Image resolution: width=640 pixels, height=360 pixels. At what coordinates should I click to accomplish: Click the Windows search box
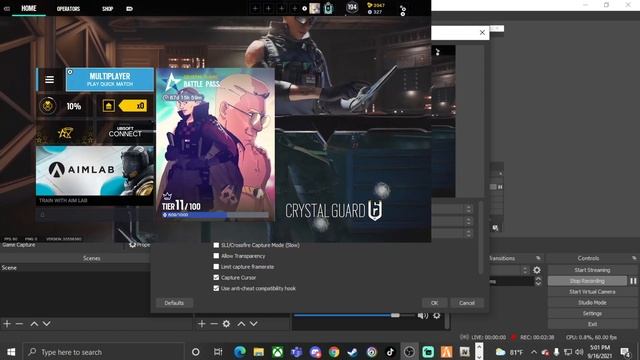point(103,352)
